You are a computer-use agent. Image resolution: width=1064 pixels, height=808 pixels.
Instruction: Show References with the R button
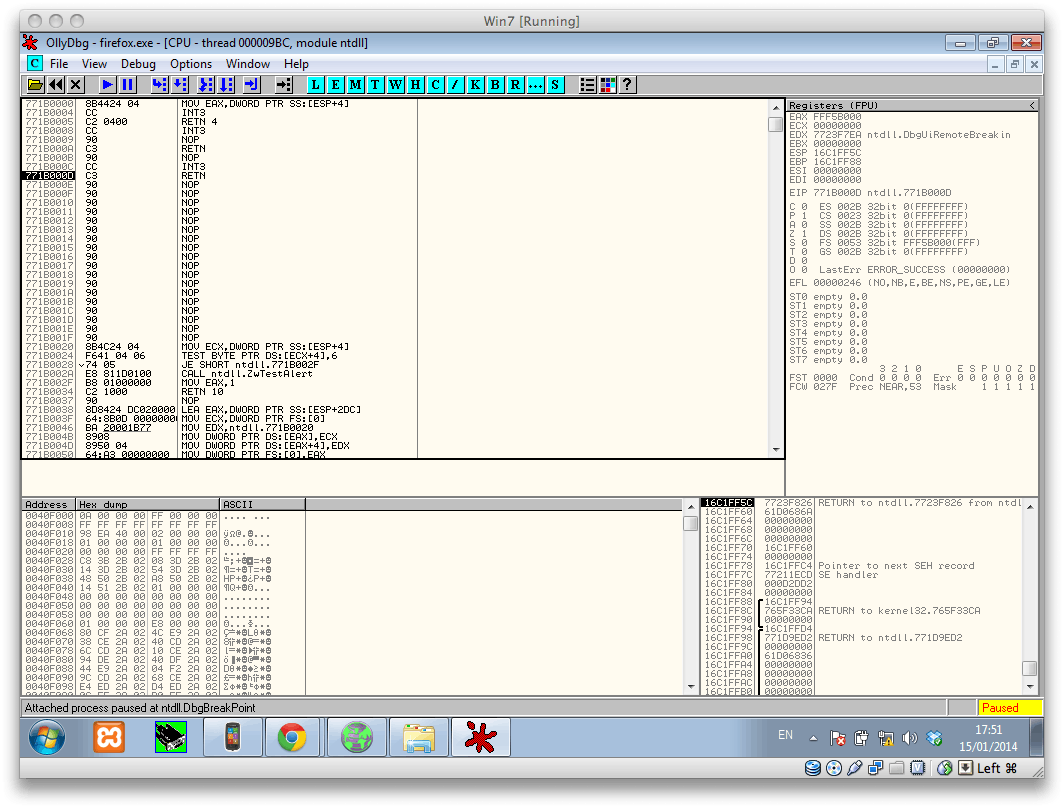point(516,85)
